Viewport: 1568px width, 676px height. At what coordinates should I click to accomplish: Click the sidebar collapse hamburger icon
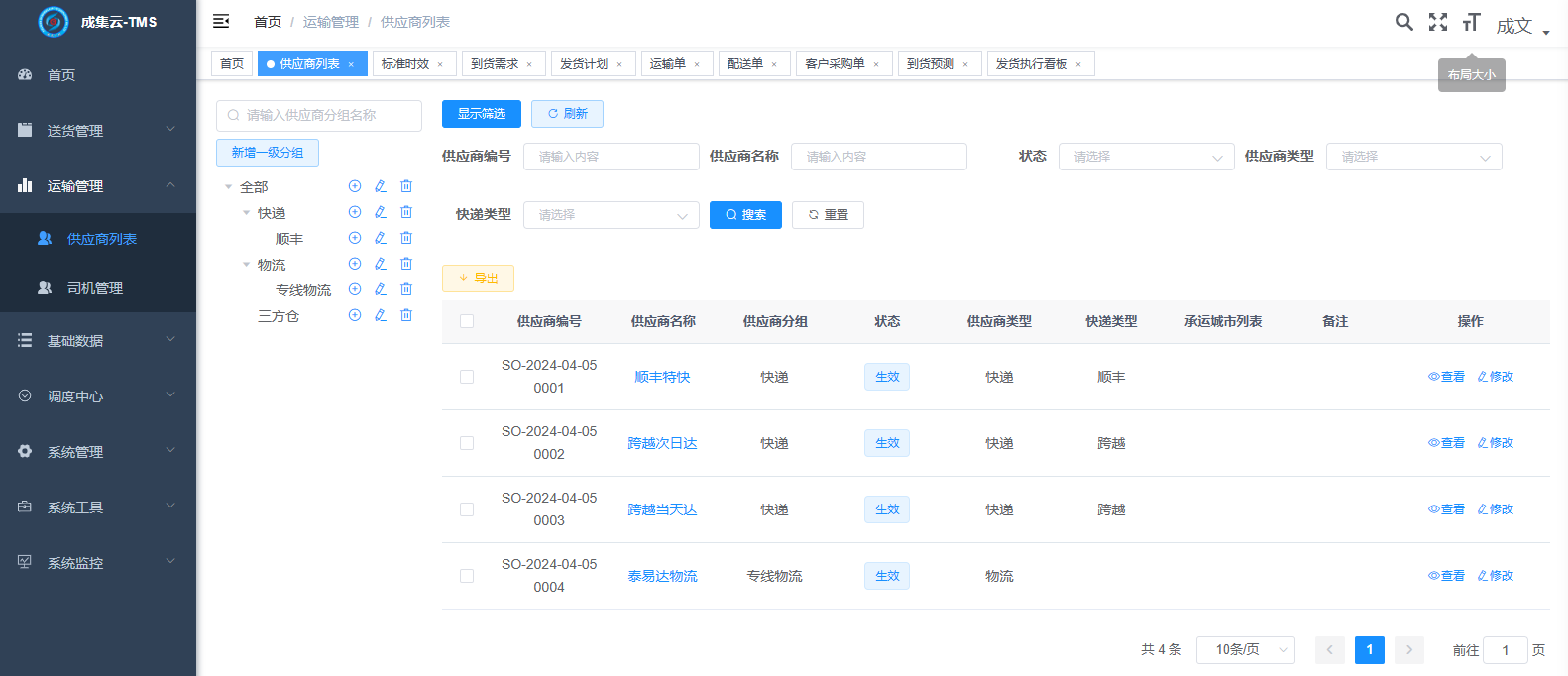pyautogui.click(x=221, y=21)
